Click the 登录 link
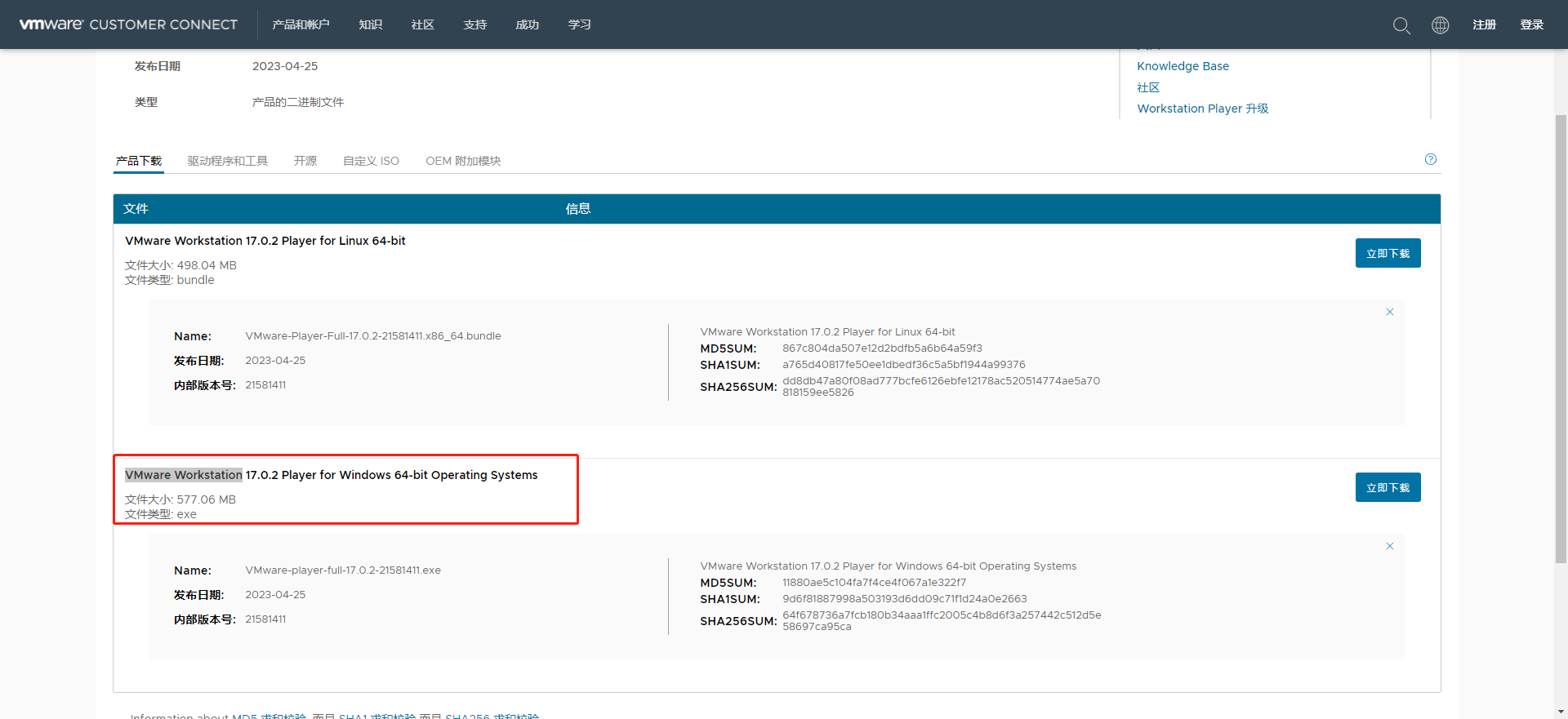The width and height of the screenshot is (1568, 719). [1532, 24]
